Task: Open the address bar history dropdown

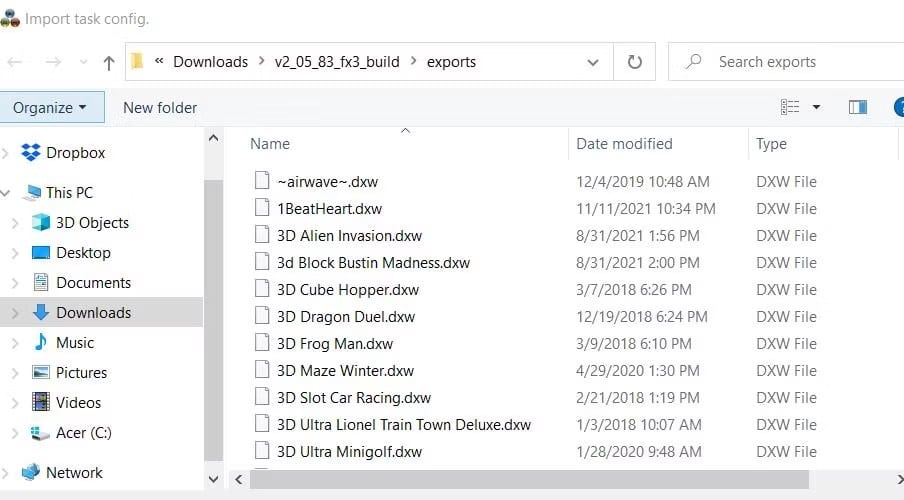Action: pyautogui.click(x=593, y=62)
